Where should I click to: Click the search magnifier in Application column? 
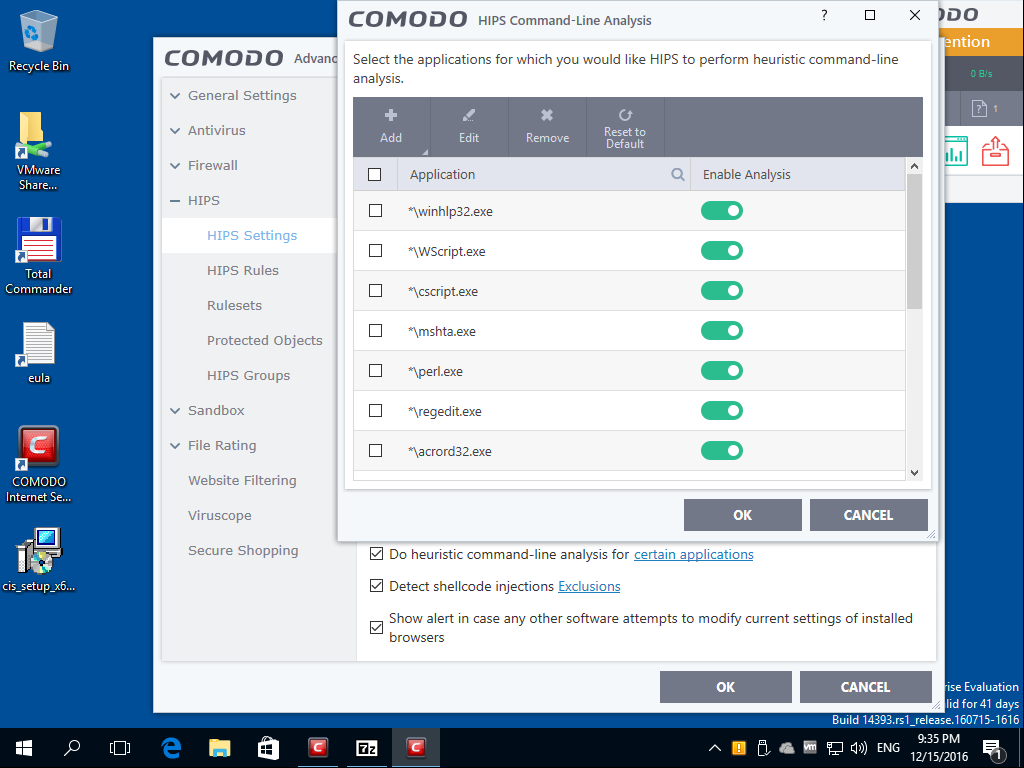tap(678, 174)
